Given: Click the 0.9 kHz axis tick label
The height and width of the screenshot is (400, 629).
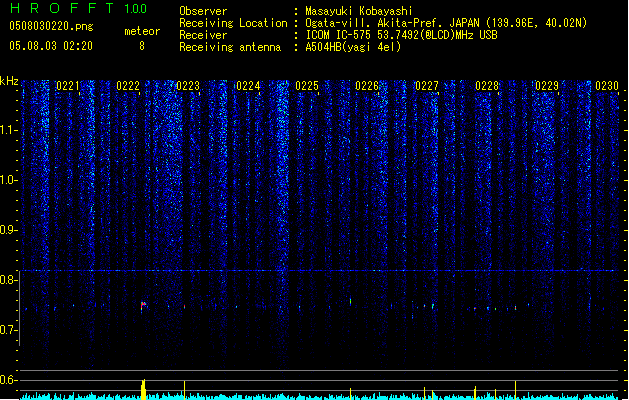Looking at the screenshot, I should (9, 230).
